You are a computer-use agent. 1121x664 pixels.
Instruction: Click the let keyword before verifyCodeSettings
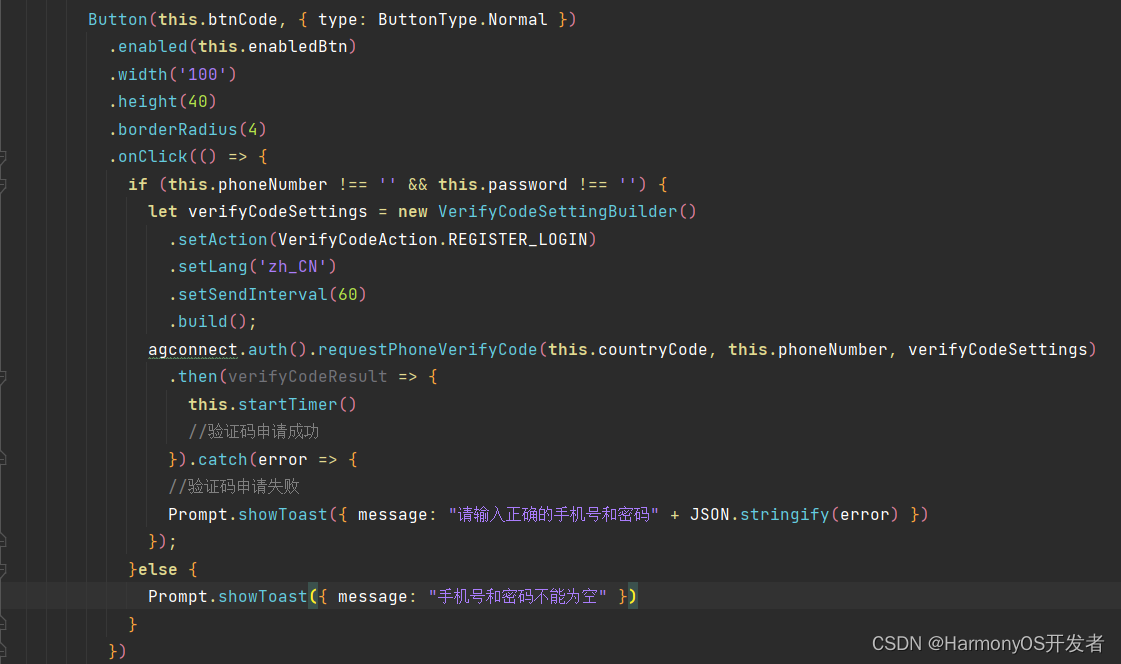pyautogui.click(x=162, y=212)
